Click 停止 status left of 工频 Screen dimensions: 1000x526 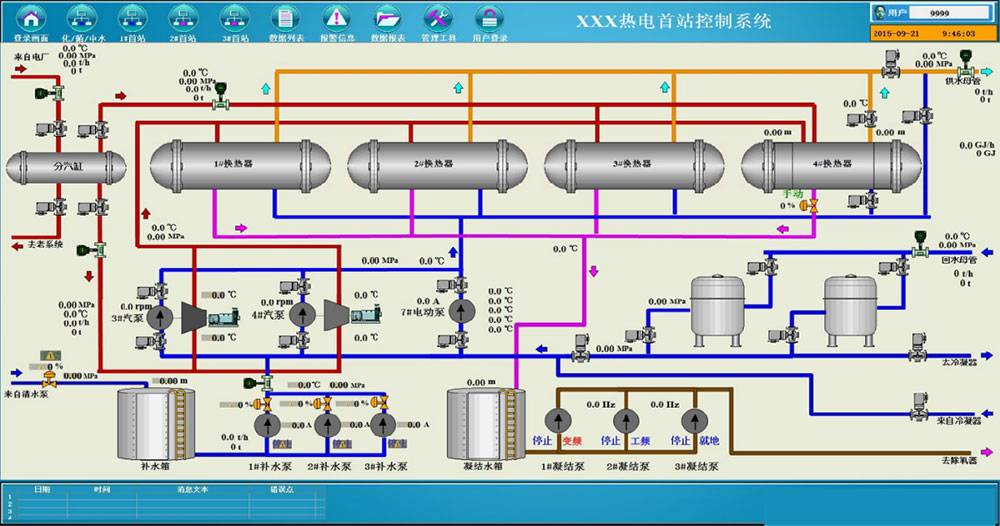[x=610, y=441]
